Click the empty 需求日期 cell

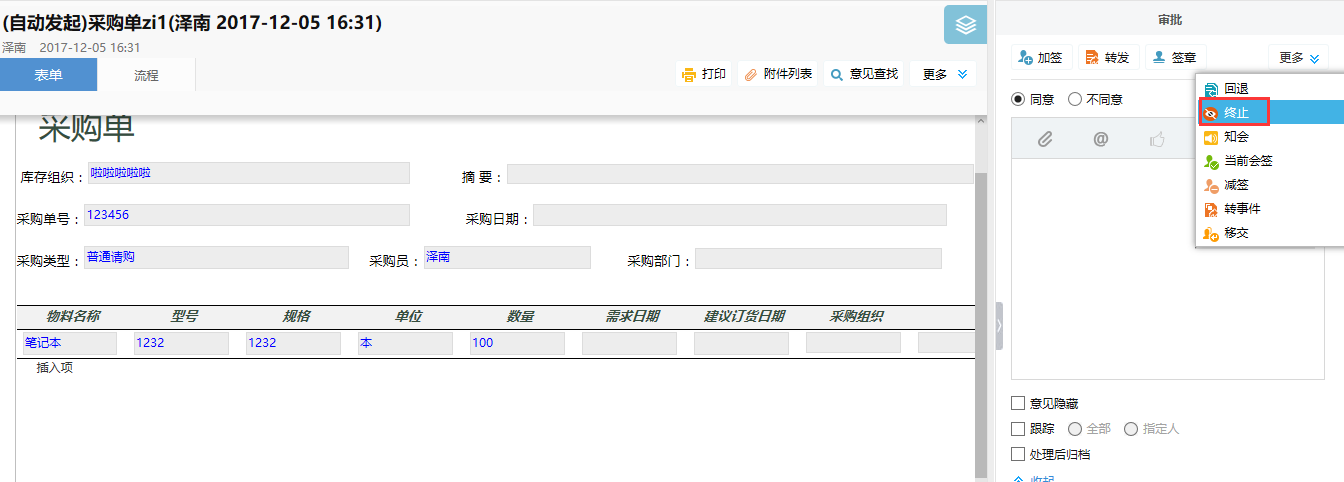point(630,343)
